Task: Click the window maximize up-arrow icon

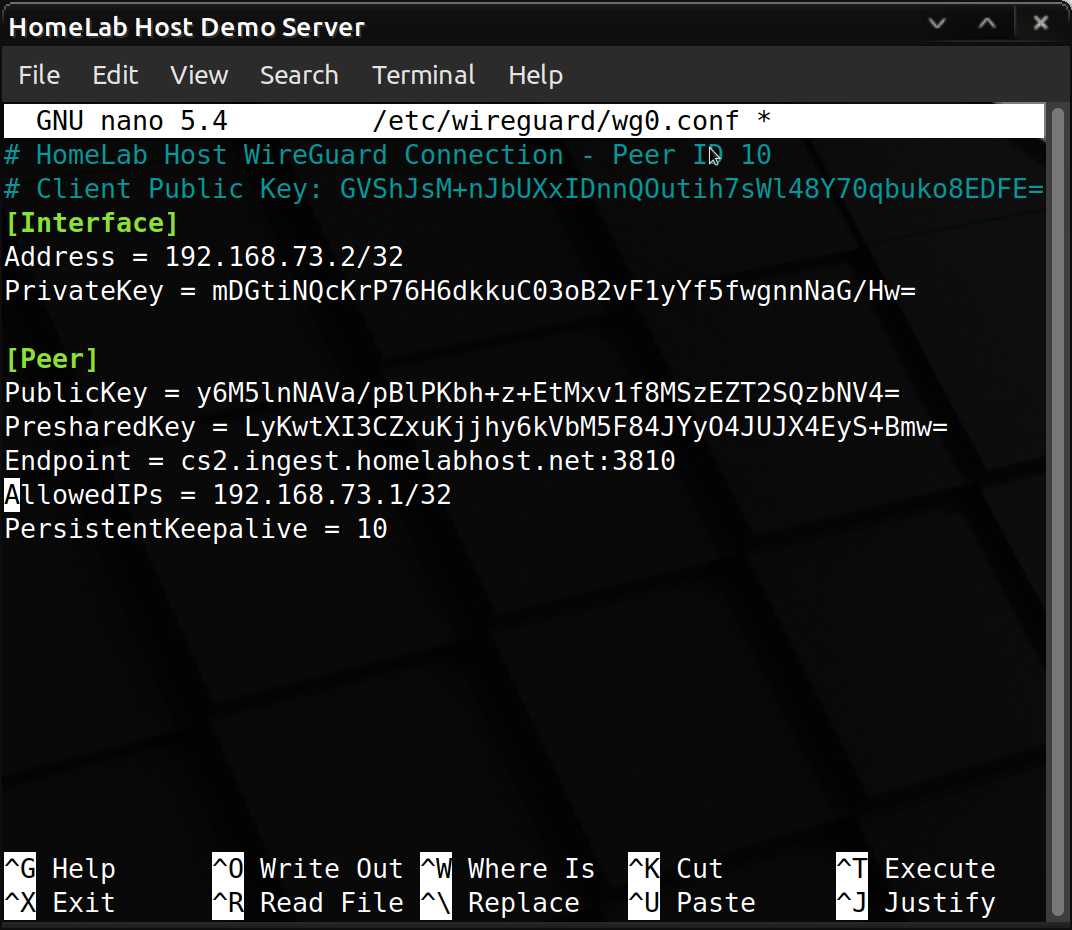Action: pos(987,24)
